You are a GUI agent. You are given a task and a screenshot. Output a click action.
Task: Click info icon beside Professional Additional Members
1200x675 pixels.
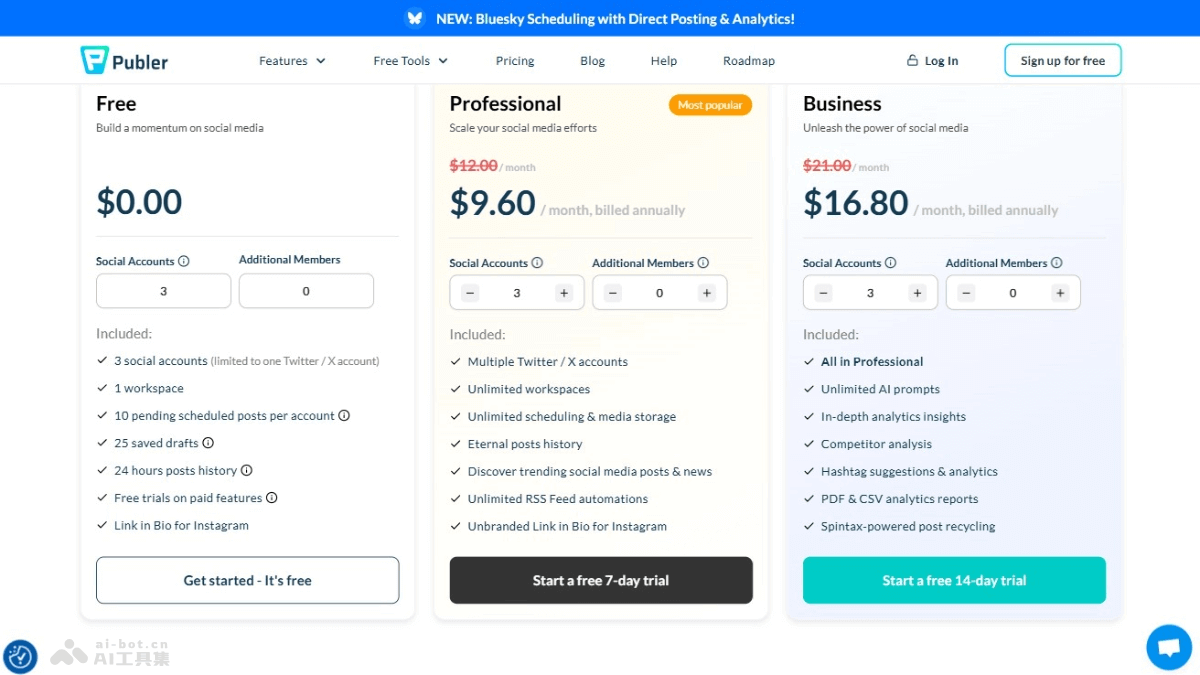pyautogui.click(x=703, y=263)
